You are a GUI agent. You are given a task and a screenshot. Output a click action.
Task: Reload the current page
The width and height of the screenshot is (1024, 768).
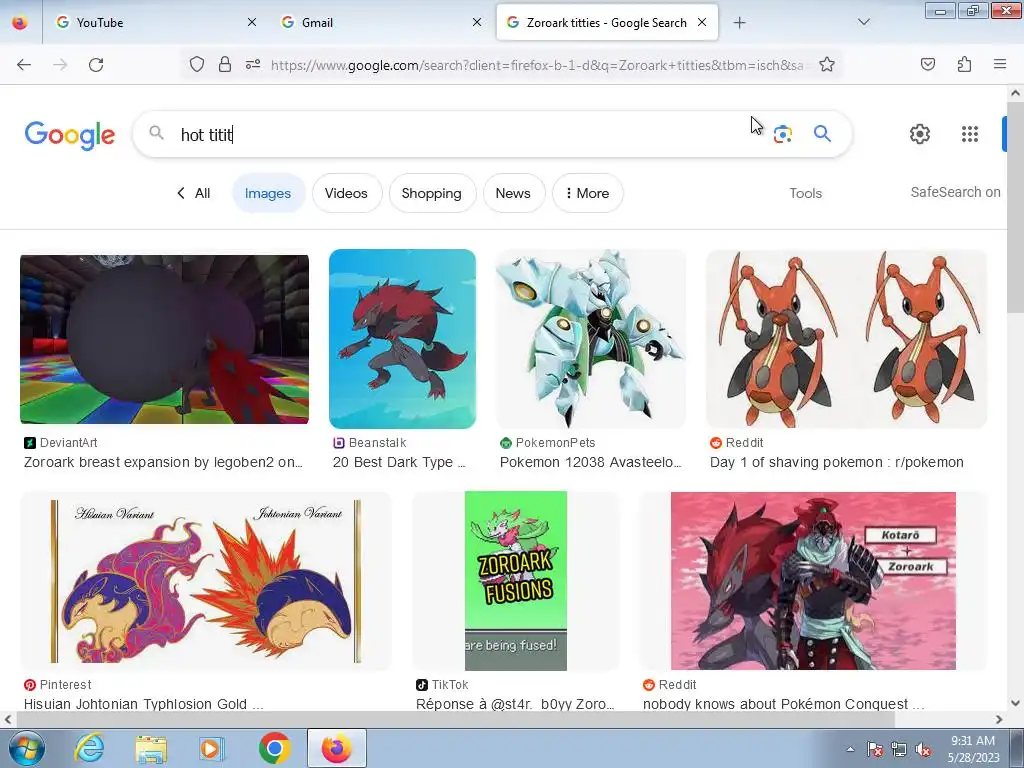tap(96, 65)
